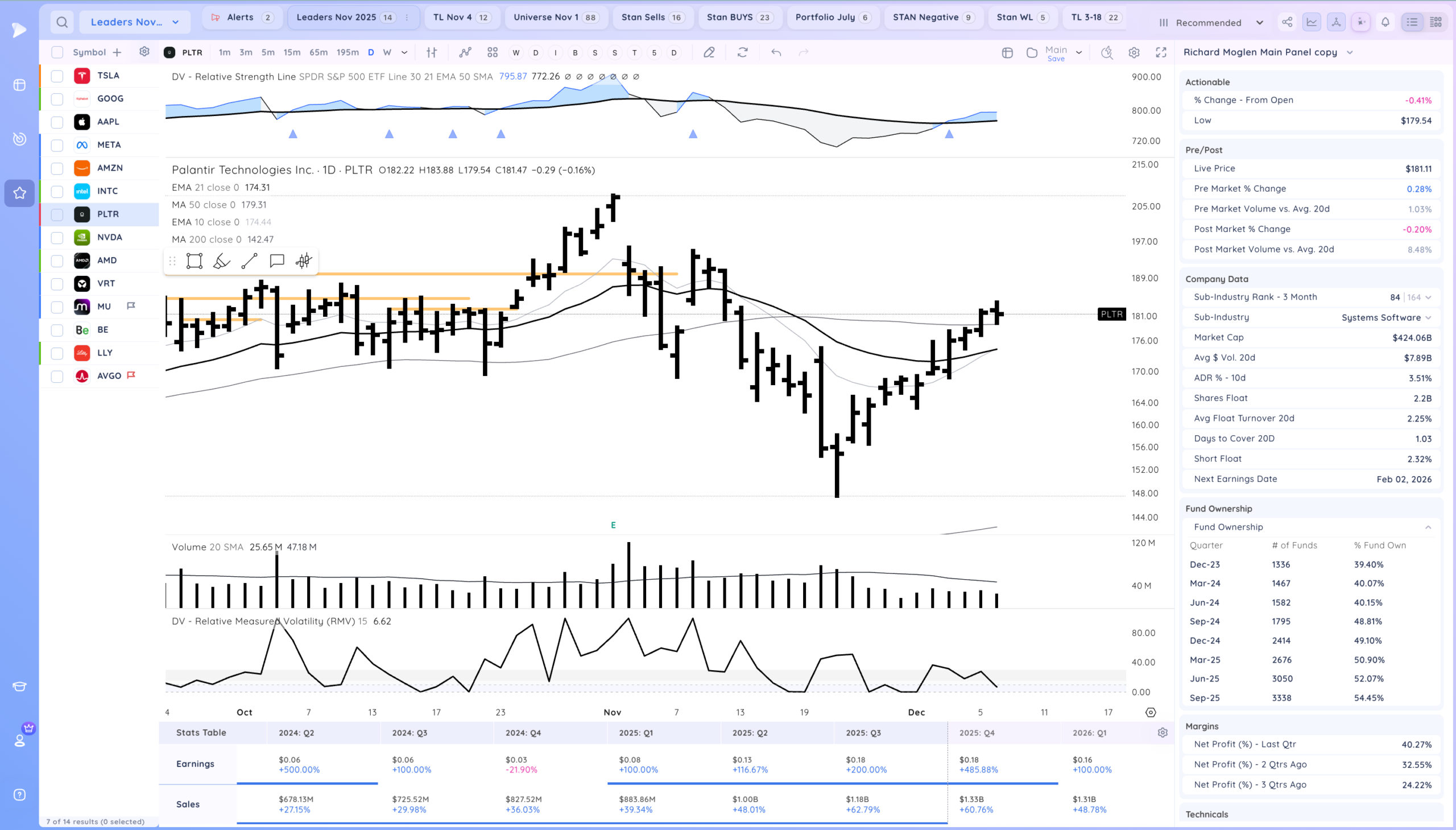Viewport: 1456px width, 830px height.
Task: Select AMD in the watchlist
Action: [107, 261]
